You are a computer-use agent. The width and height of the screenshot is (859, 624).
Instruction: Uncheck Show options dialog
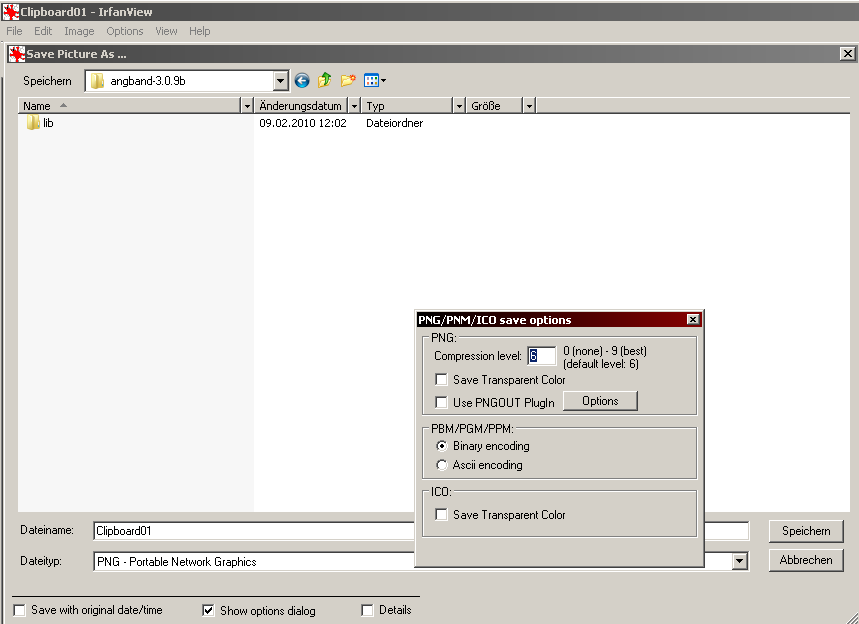click(208, 610)
